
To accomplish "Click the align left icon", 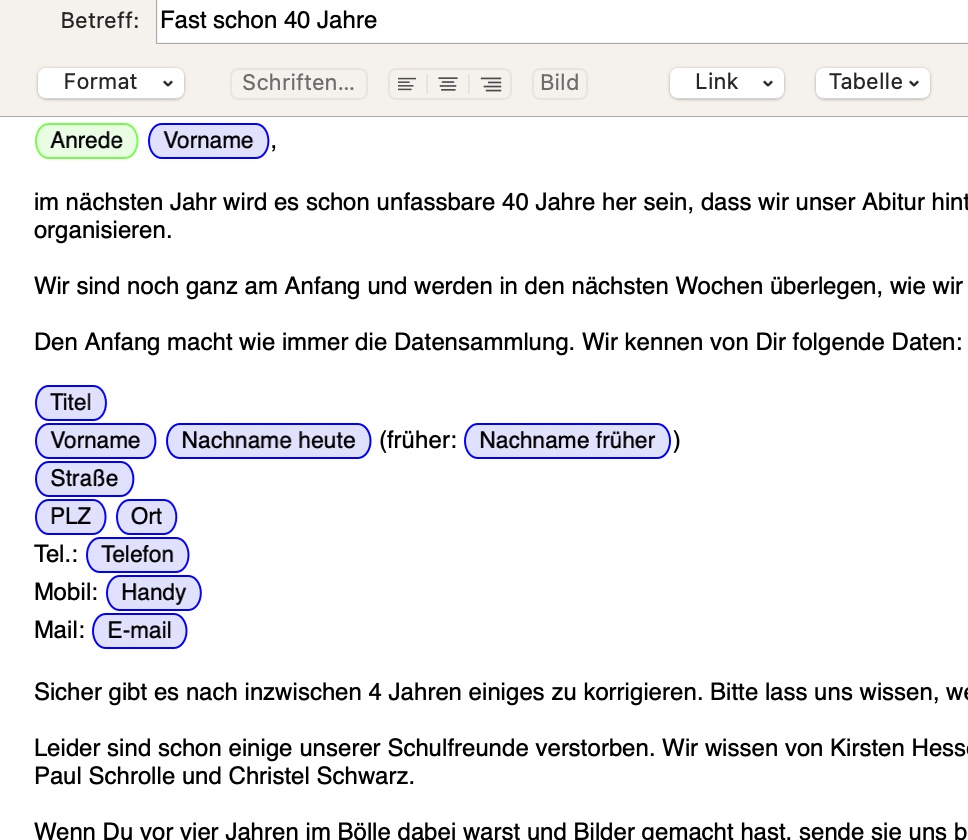I will point(406,84).
